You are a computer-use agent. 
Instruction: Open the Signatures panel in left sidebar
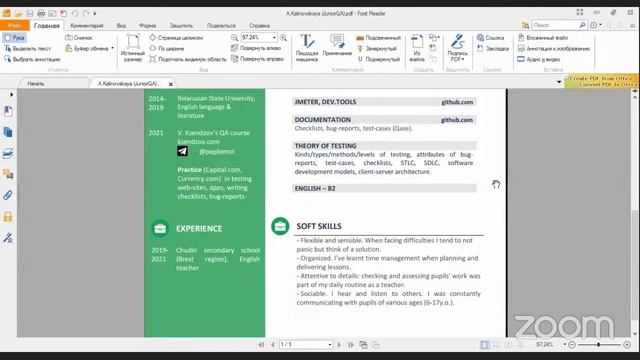[x=8, y=238]
